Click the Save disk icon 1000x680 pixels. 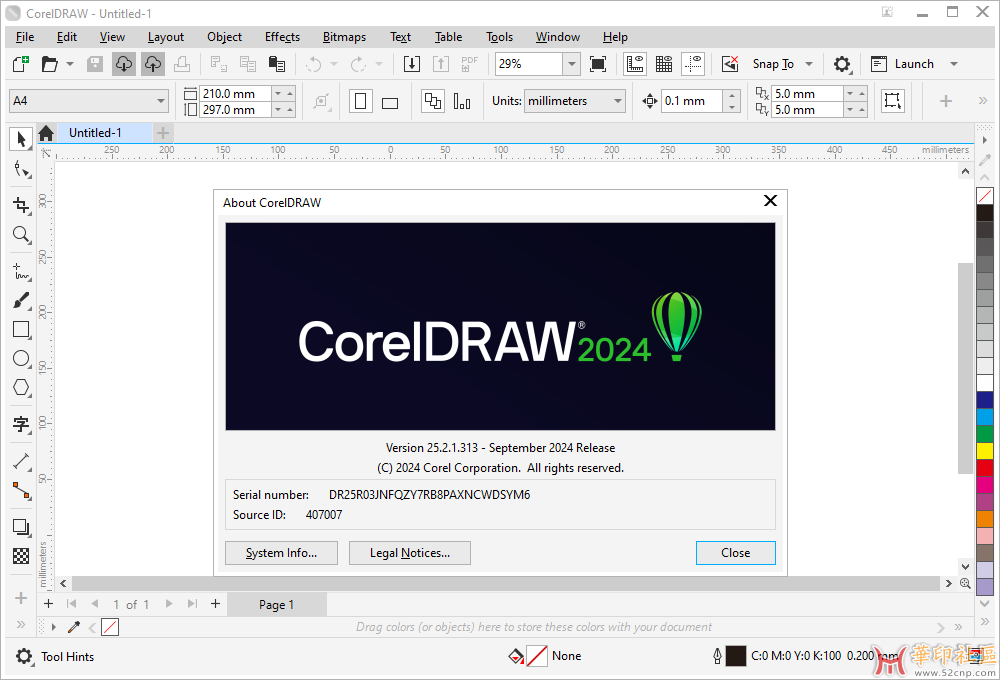click(x=95, y=64)
